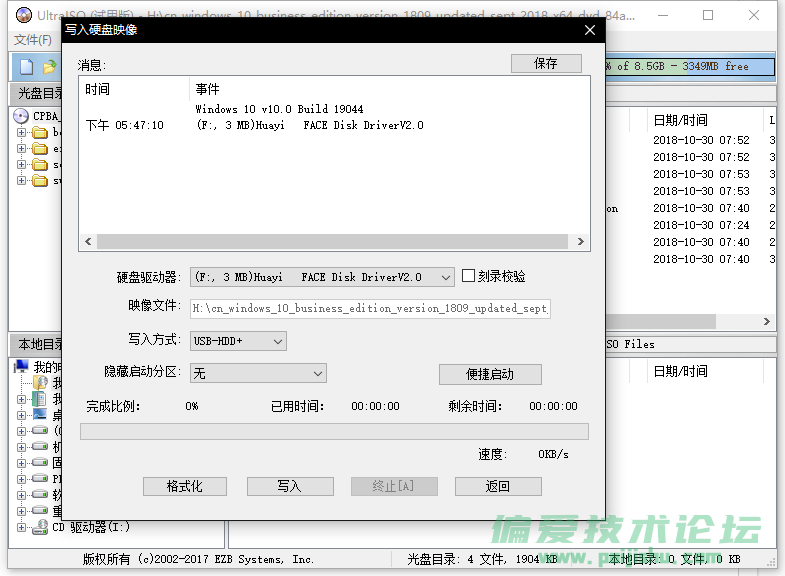
Task: Select the CPBA disc icon in tree
Action: pos(22,116)
